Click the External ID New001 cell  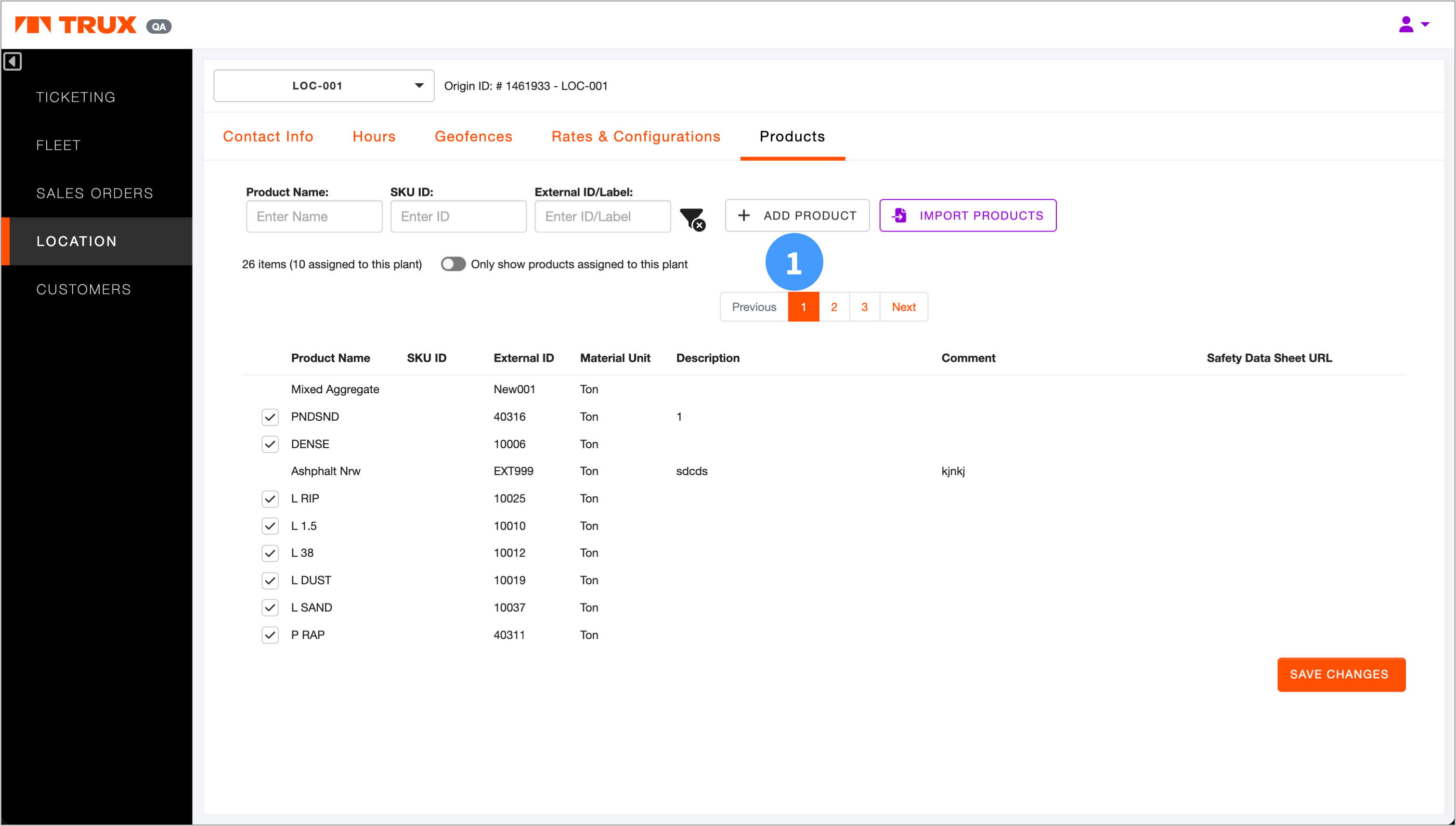point(514,389)
